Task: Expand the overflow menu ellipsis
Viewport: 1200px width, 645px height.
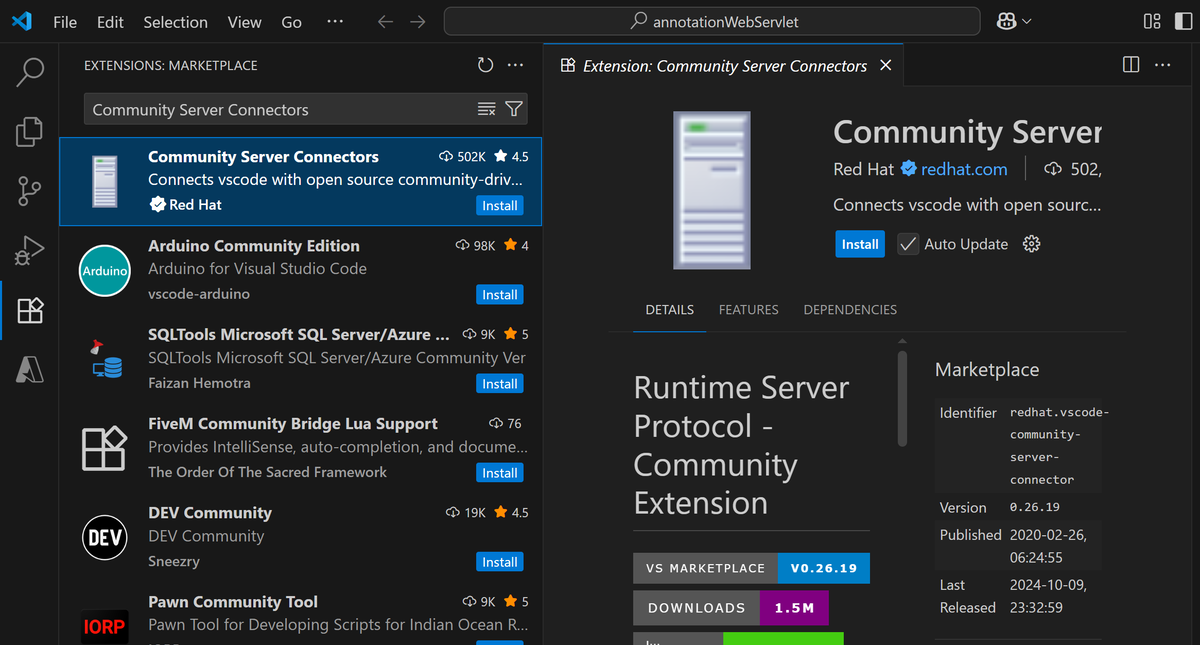Action: (x=335, y=21)
